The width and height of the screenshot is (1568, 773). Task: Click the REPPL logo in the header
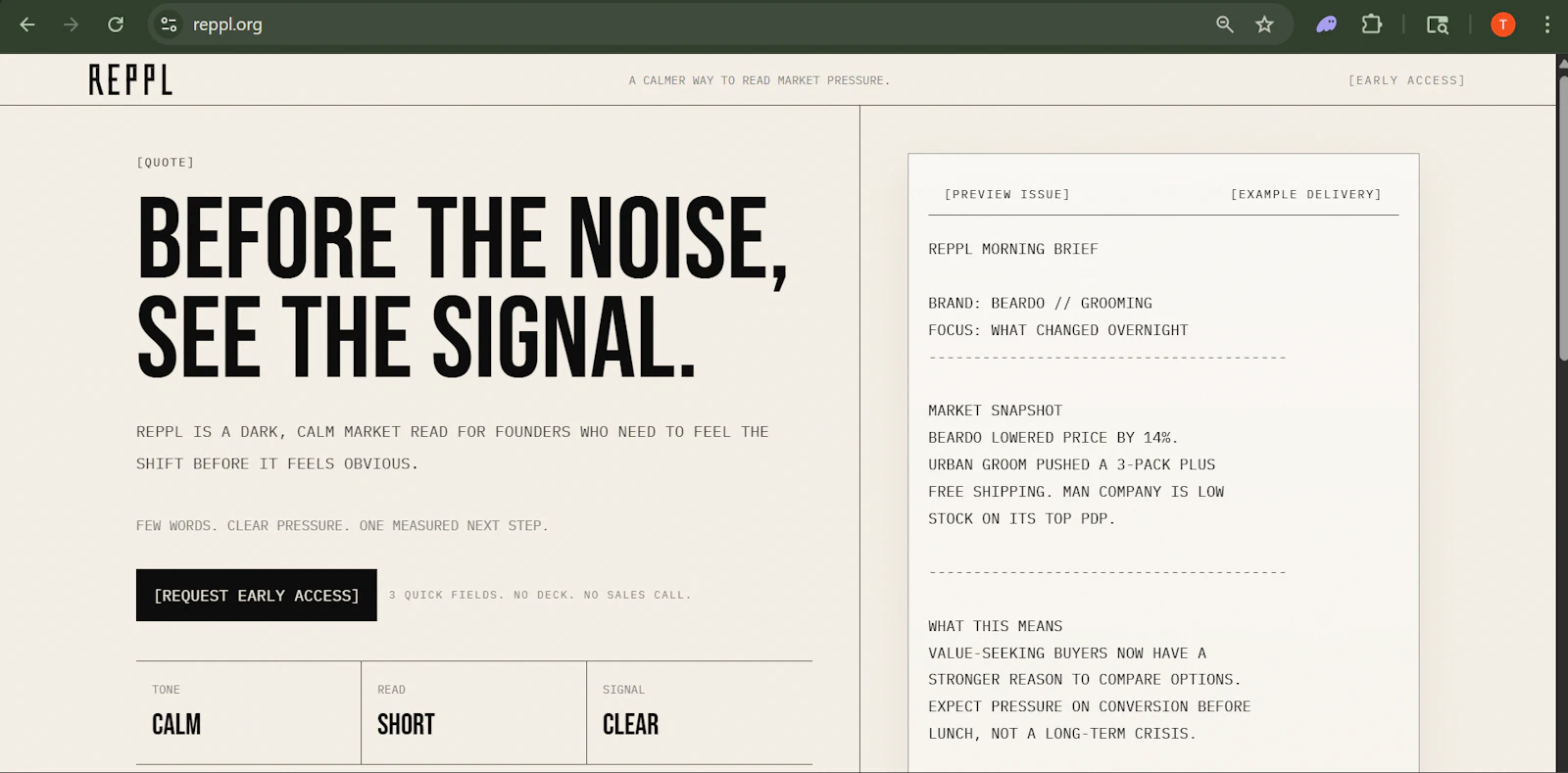coord(130,79)
